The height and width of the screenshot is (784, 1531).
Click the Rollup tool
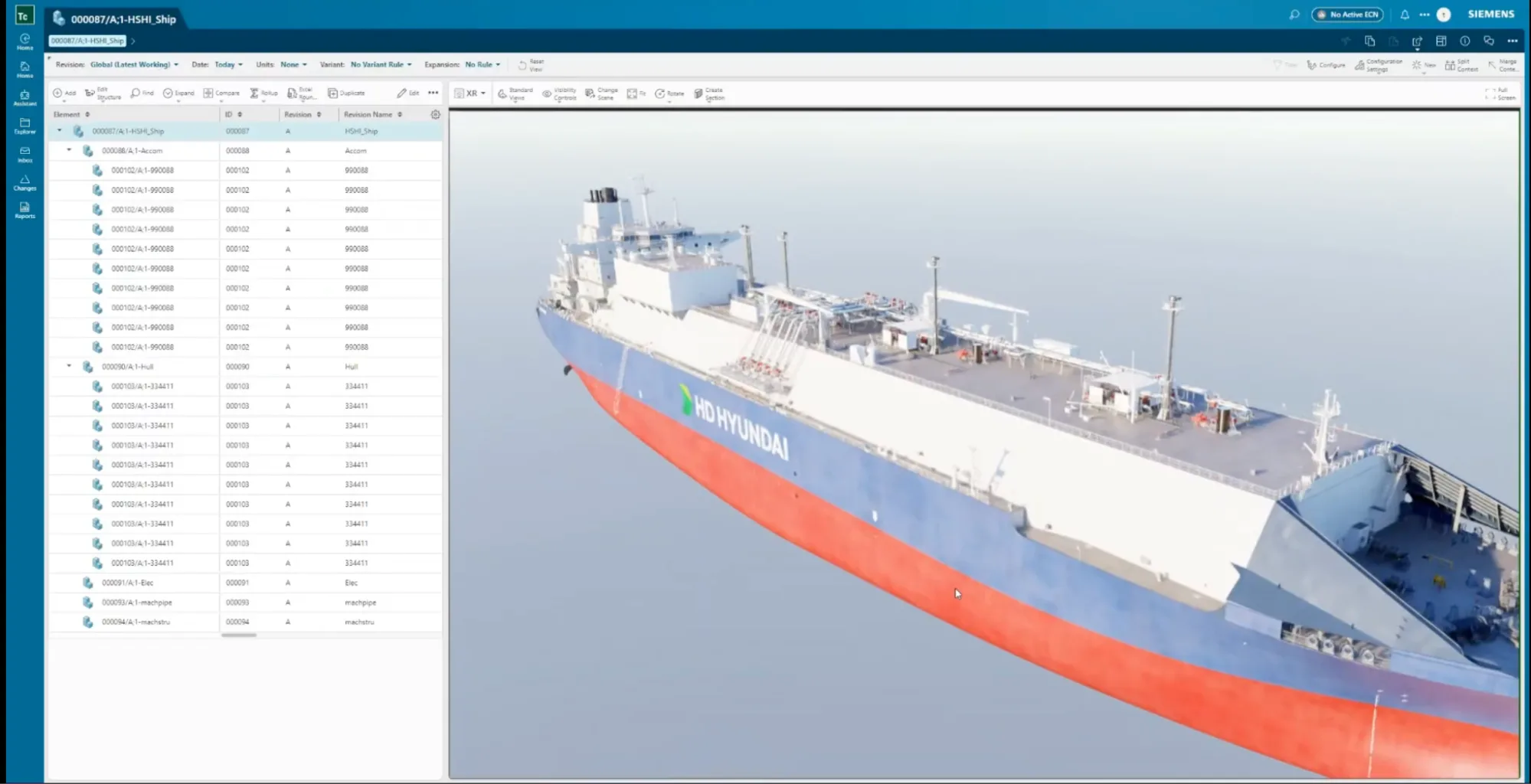264,93
